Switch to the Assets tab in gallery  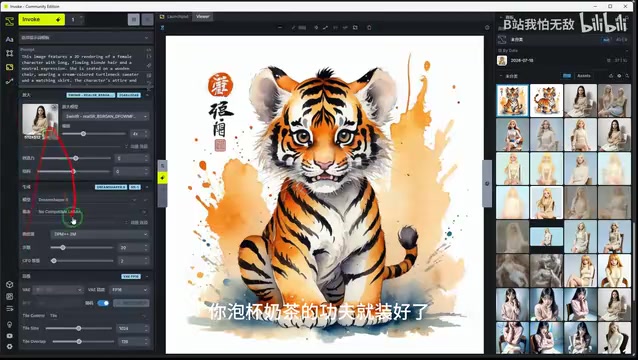pos(584,76)
